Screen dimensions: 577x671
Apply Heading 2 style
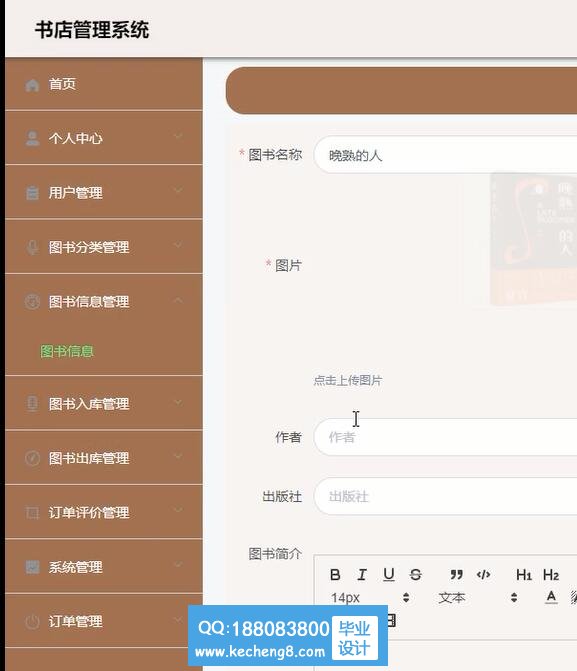pos(550,575)
